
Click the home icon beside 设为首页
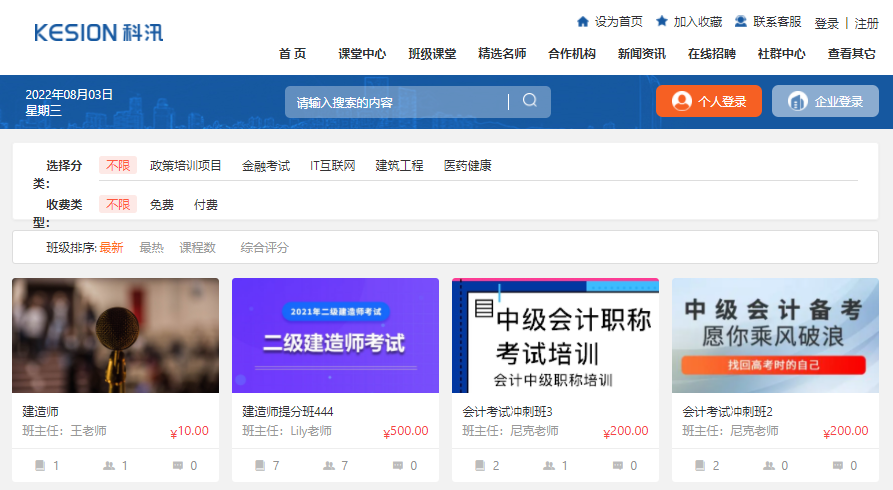[x=583, y=21]
